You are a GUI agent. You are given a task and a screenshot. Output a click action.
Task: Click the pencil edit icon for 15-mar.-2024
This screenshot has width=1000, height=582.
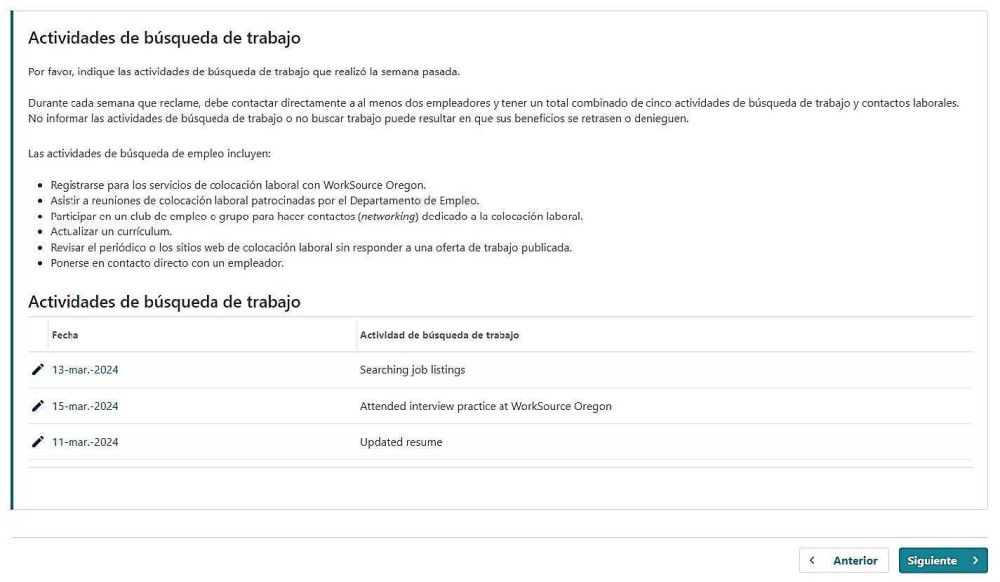[x=38, y=406]
